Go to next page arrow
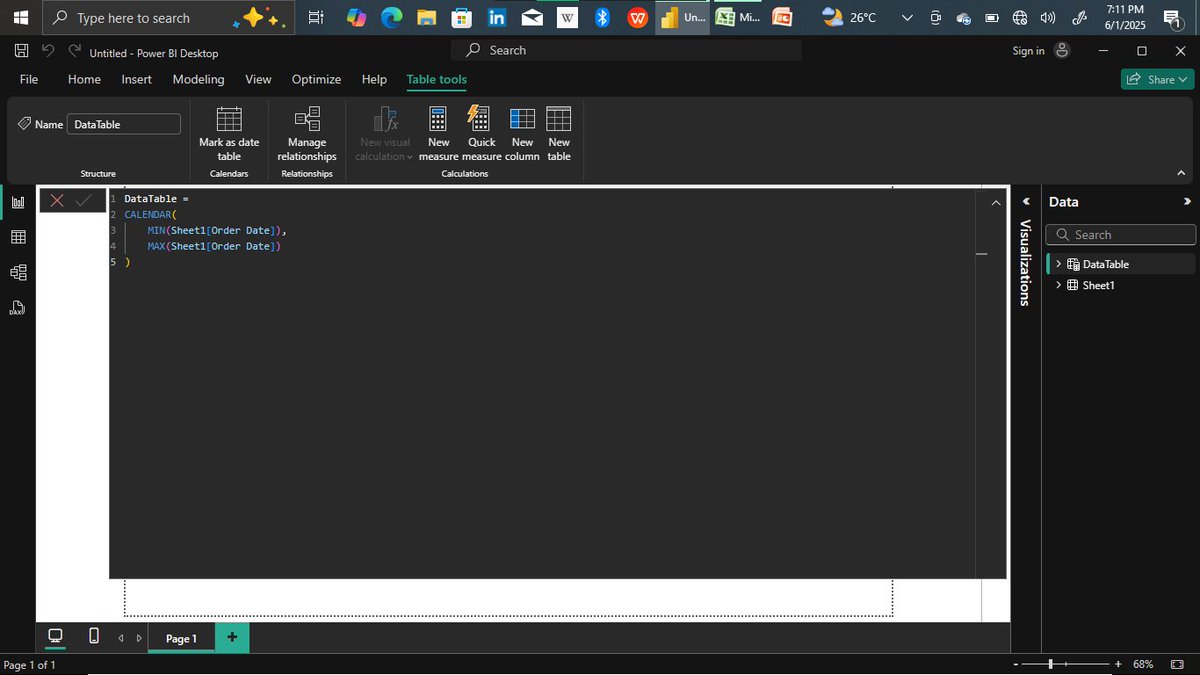Viewport: 1200px width, 675px height. [x=139, y=638]
